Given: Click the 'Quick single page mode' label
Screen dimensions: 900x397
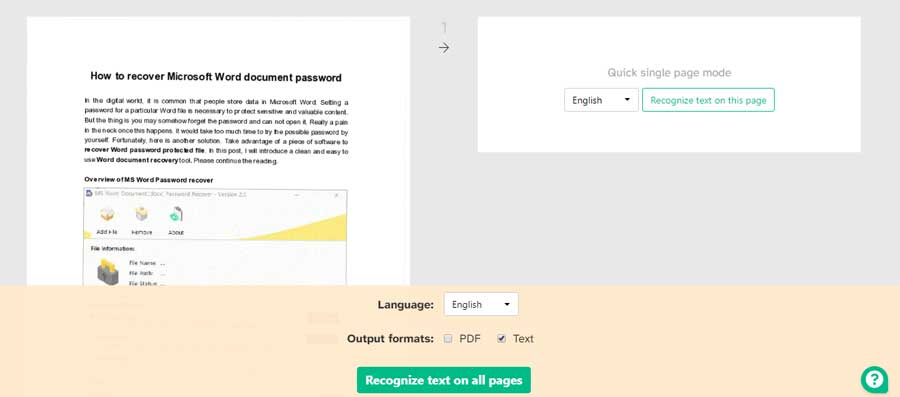Looking at the screenshot, I should coord(669,73).
